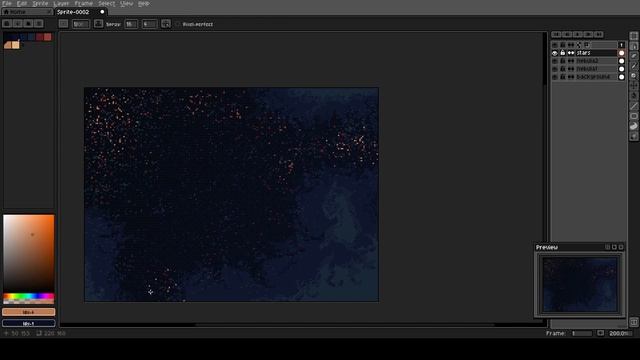
Task: Toggle the lock on the background layer
Action: tap(562, 77)
